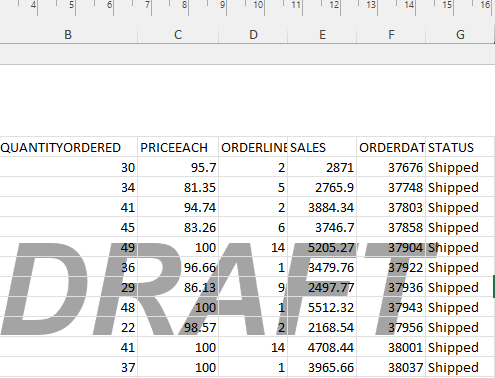Viewport: 495px width, 378px height.
Task: Select order date cell 37803
Action: pyautogui.click(x=391, y=207)
